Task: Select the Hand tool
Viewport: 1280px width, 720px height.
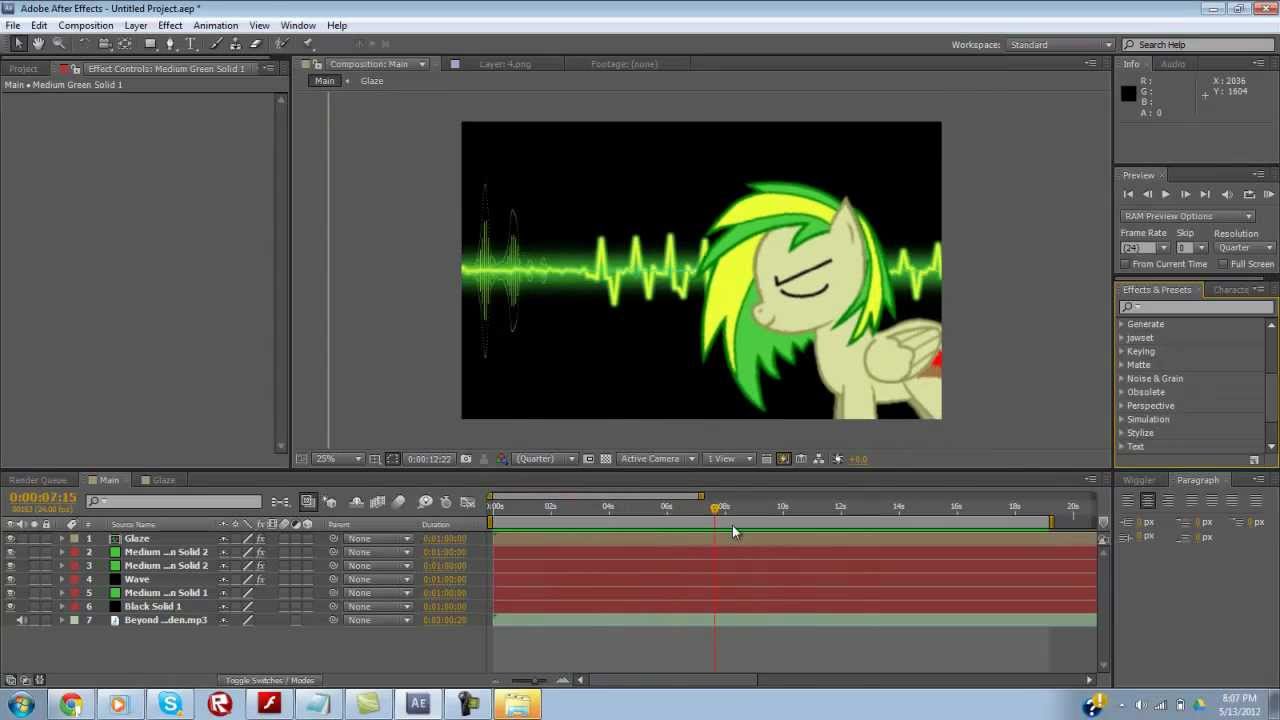Action: 38,44
